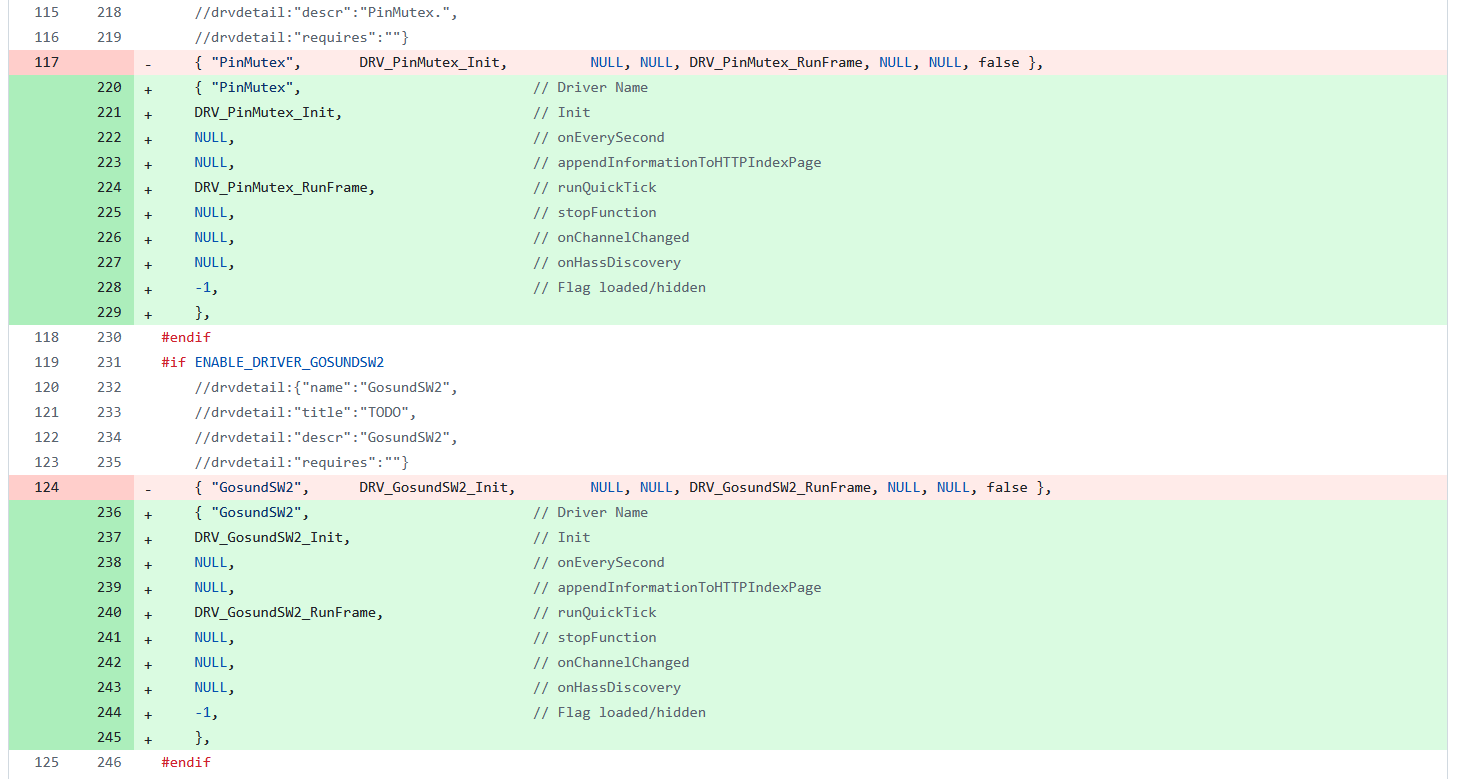The width and height of the screenshot is (1472, 779).
Task: Click new line number 231
Action: [x=109, y=362]
